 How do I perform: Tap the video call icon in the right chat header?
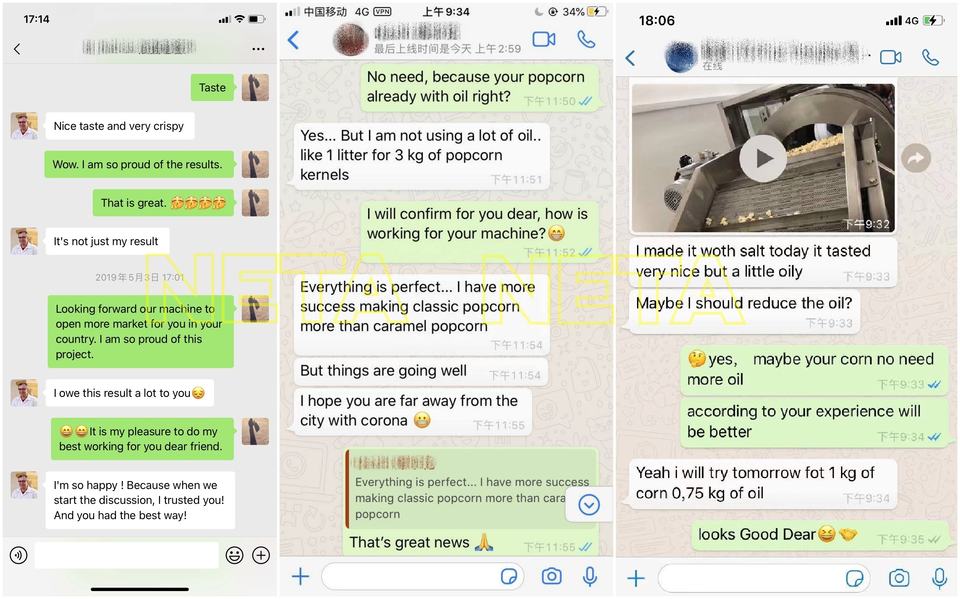coord(891,58)
